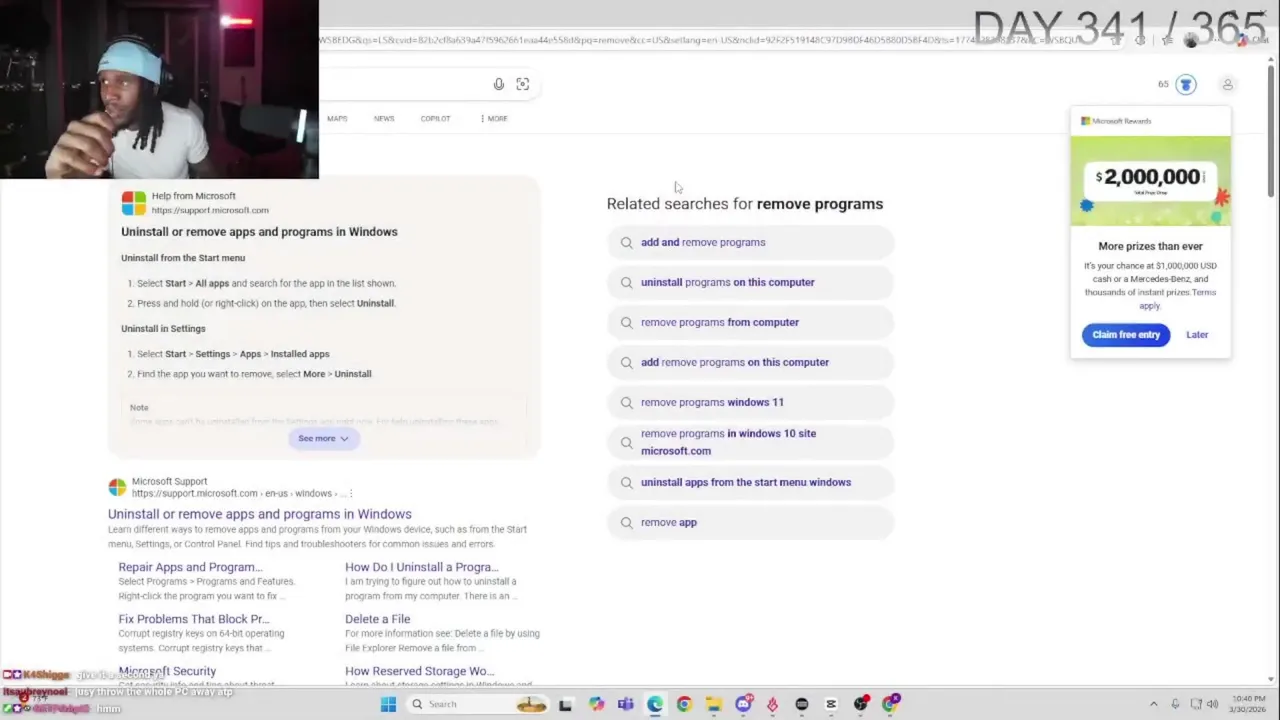
Task: Launch Copilot from the taskbar
Action: tap(596, 704)
